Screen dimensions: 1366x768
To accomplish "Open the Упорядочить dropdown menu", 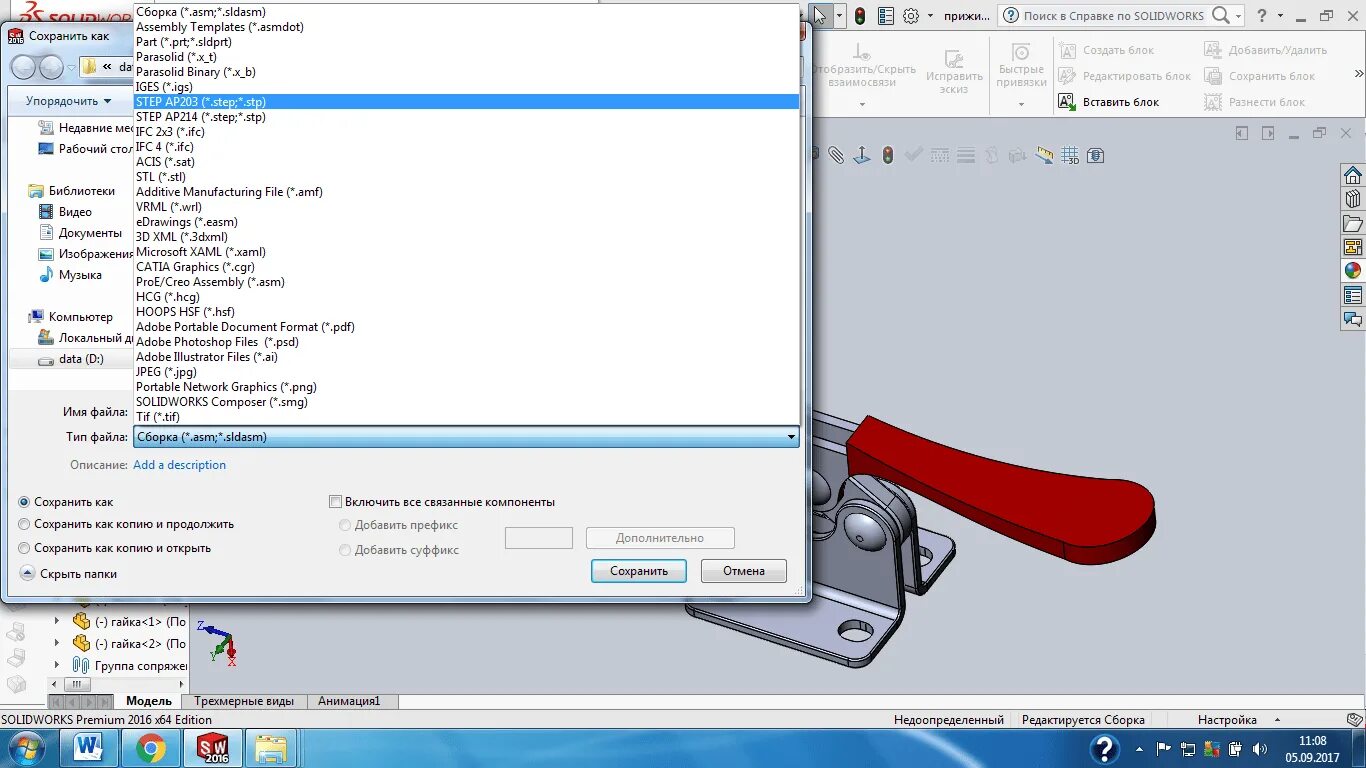I will tap(69, 101).
